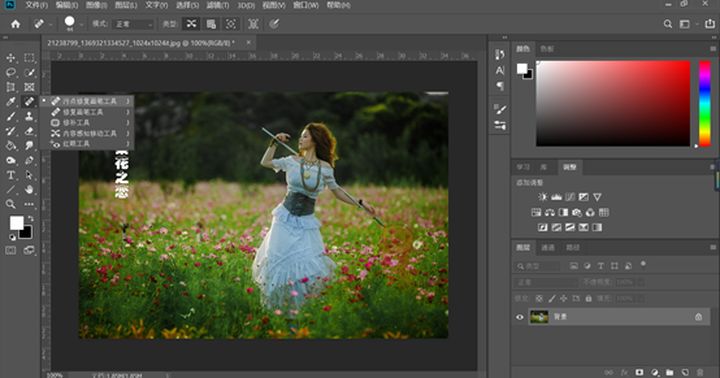Toggle the layer filter on/off switch
This screenshot has height=378, width=720.
pos(643,264)
